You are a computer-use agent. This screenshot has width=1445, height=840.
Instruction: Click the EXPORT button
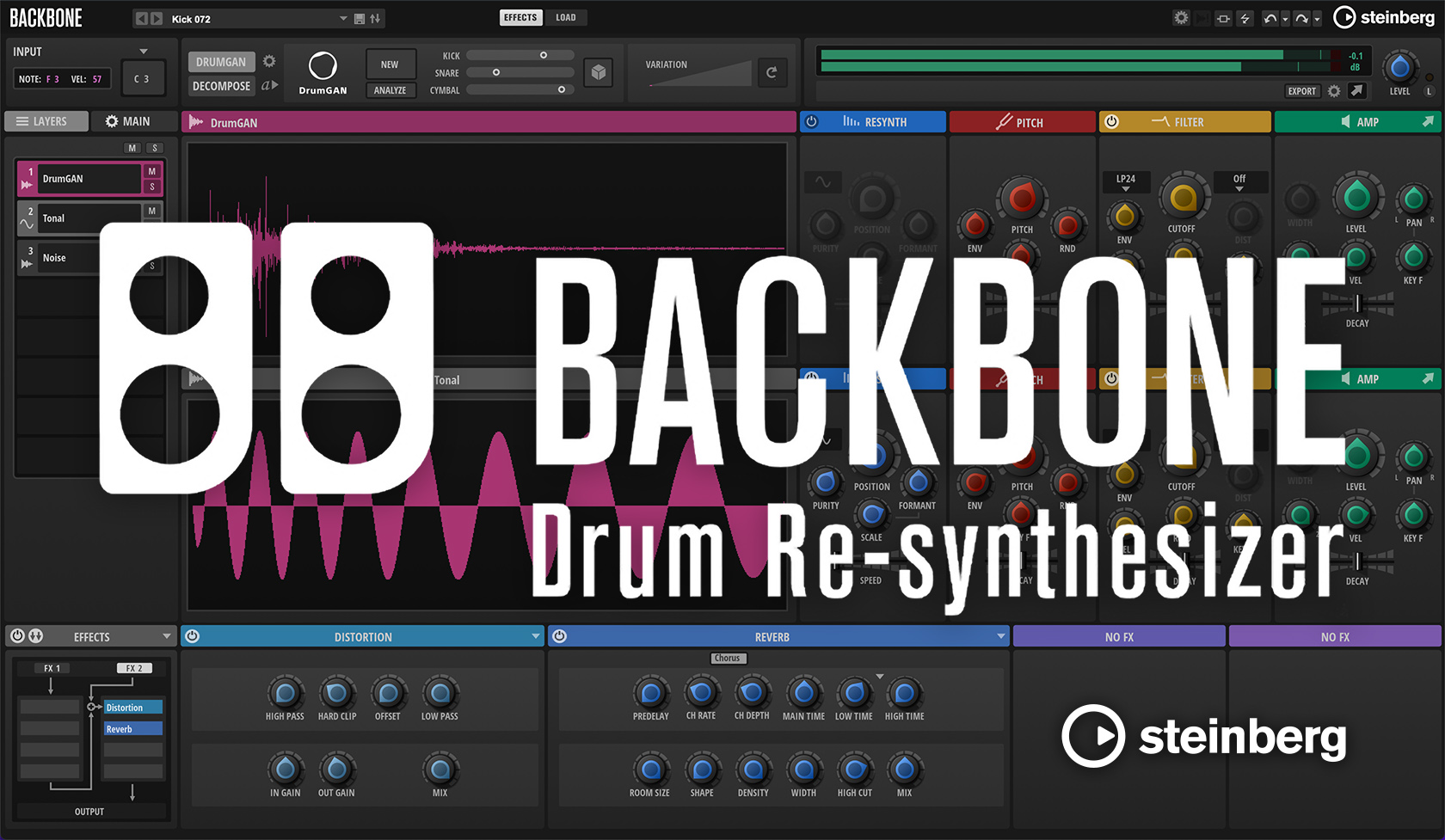coord(1302,91)
